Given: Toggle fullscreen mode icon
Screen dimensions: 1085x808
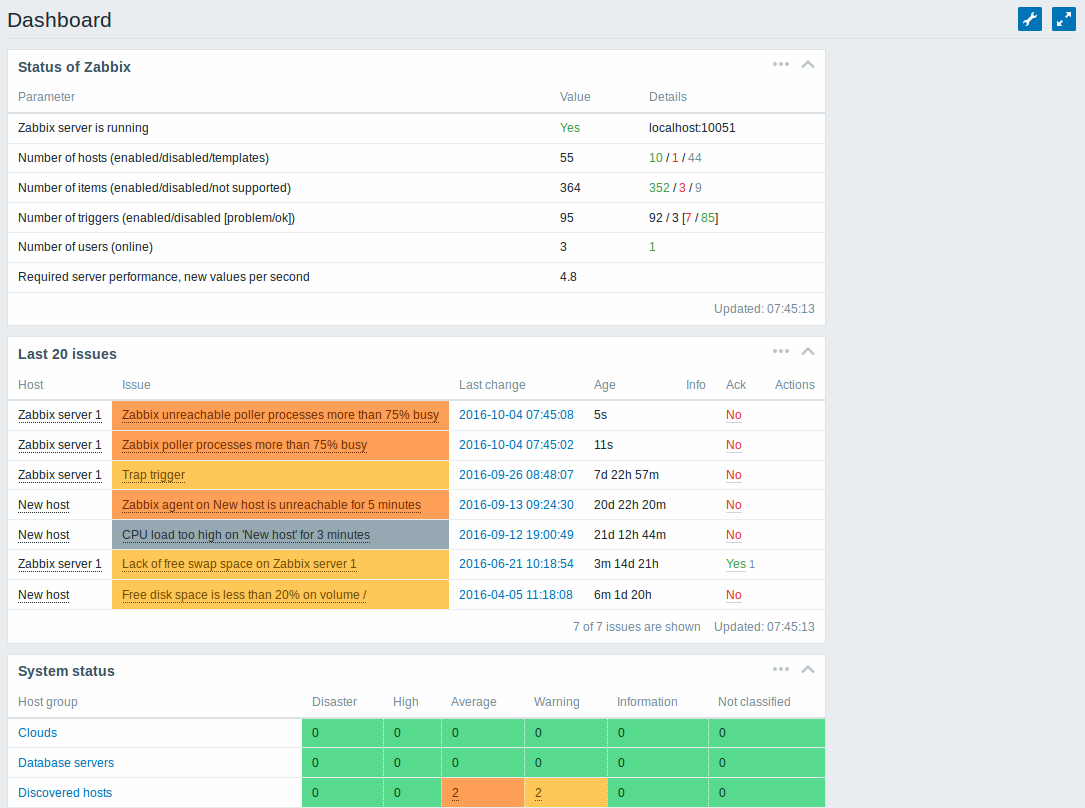Looking at the screenshot, I should point(1064,19).
